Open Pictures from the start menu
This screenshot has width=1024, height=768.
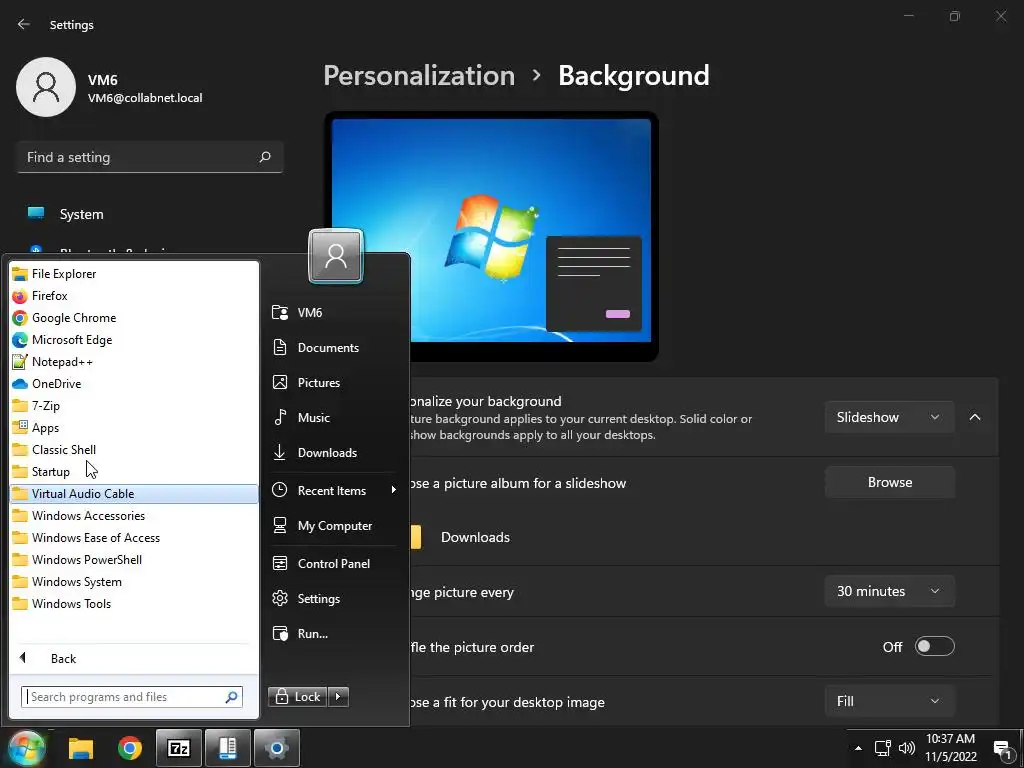(x=333, y=383)
